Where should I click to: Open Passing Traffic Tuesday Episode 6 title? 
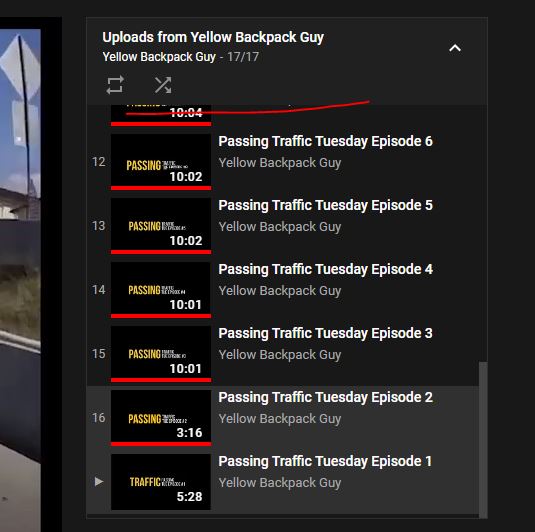(x=326, y=141)
